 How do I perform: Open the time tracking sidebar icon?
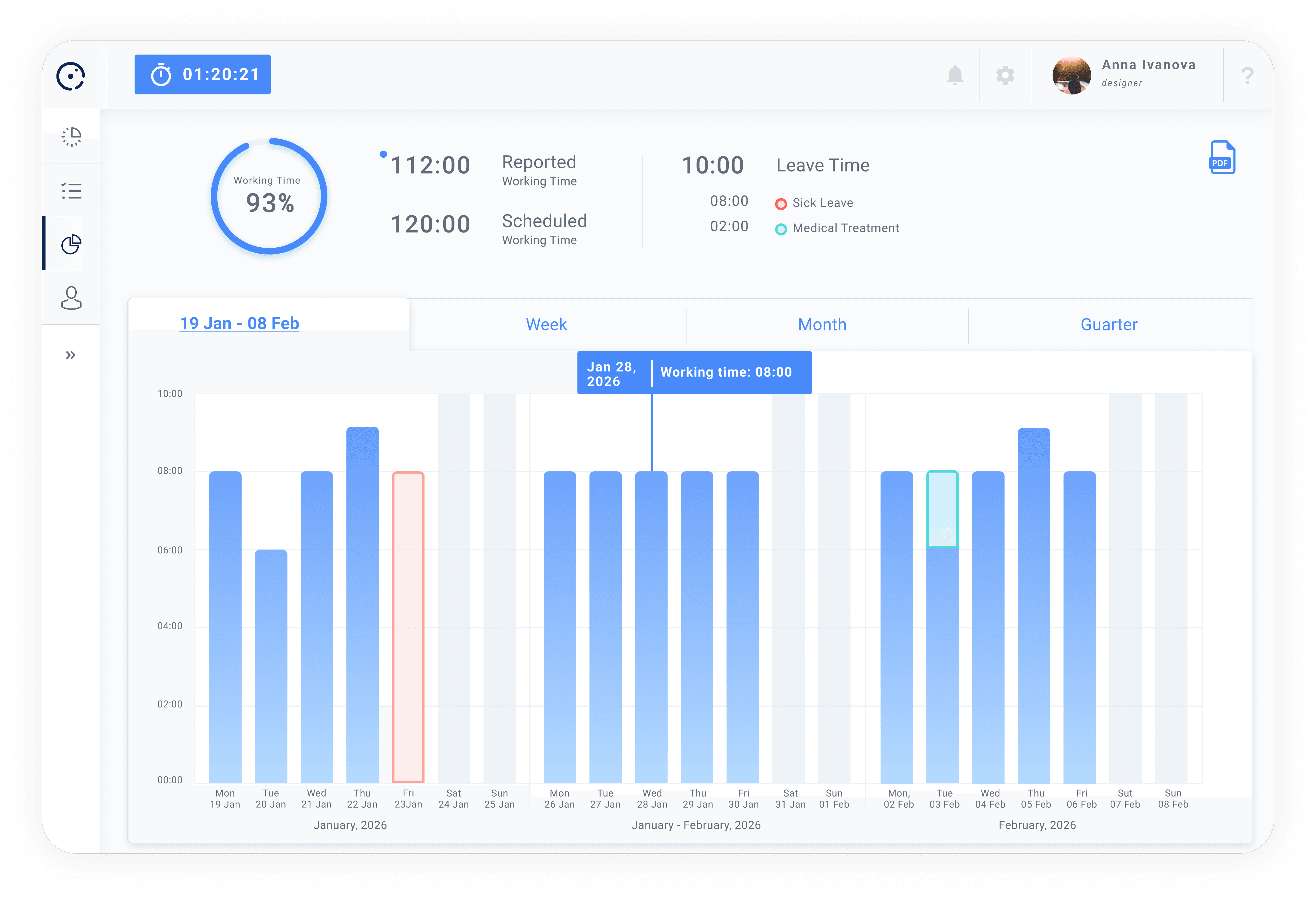[x=71, y=136]
